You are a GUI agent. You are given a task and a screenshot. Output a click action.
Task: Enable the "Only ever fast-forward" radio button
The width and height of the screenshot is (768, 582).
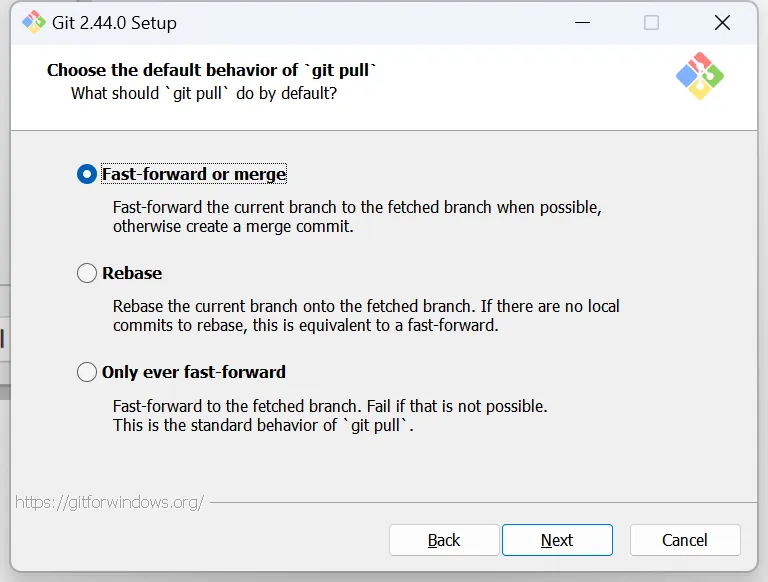pos(87,372)
